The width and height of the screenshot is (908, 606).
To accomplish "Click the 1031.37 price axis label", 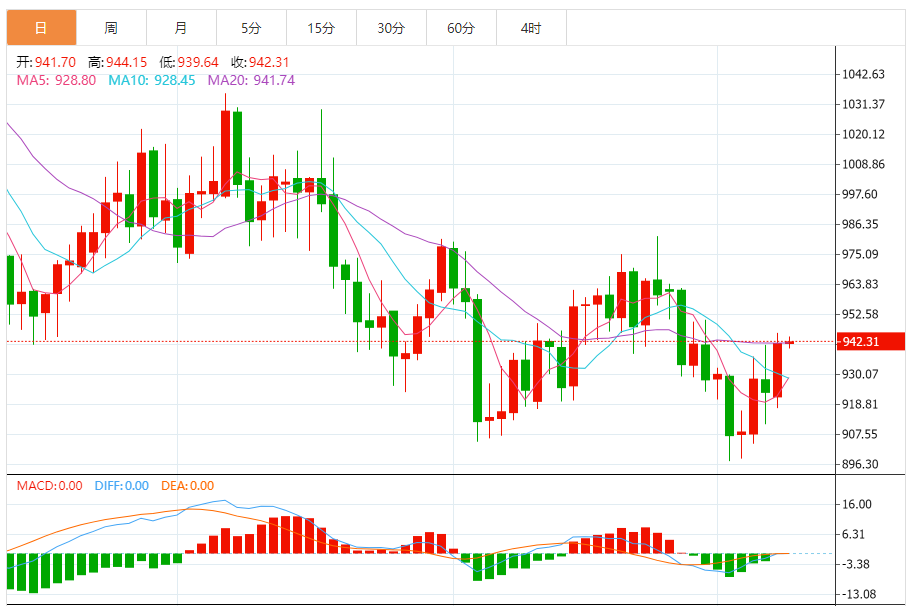I will [863, 104].
